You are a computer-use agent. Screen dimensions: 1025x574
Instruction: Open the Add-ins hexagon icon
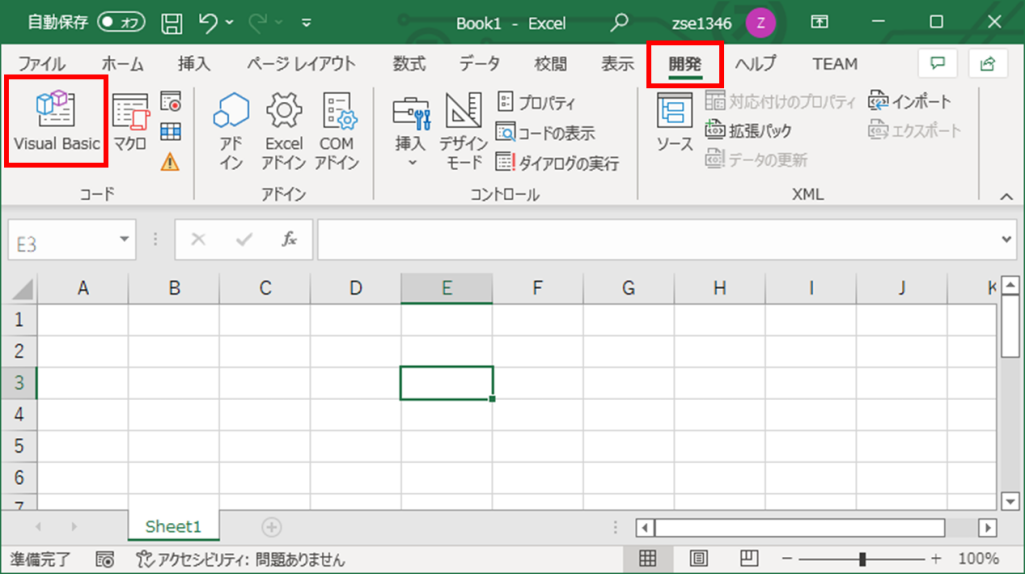tap(231, 130)
